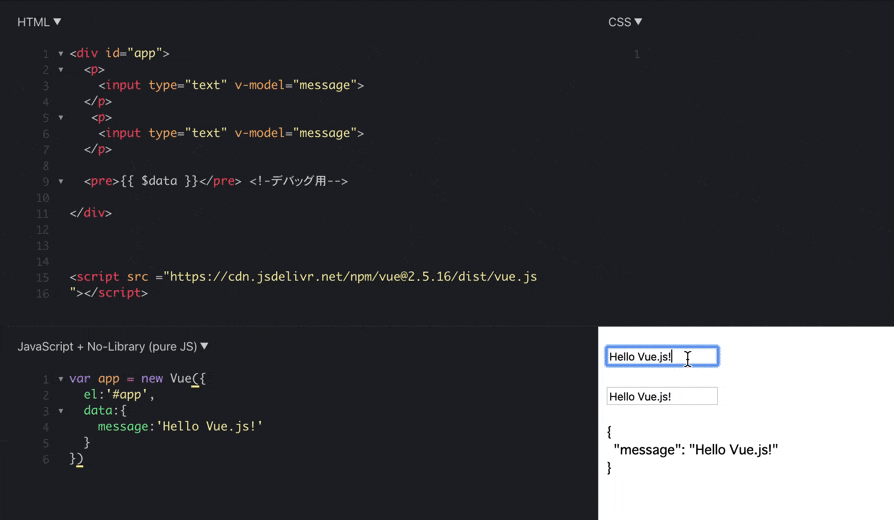Image resolution: width=894 pixels, height=520 pixels.
Task: Click line number 16 in HTML gutter
Action: click(43, 293)
